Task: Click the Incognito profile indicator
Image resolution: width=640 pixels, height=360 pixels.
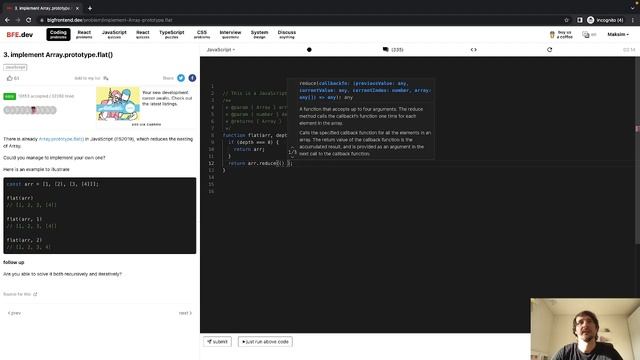Action: click(x=605, y=20)
